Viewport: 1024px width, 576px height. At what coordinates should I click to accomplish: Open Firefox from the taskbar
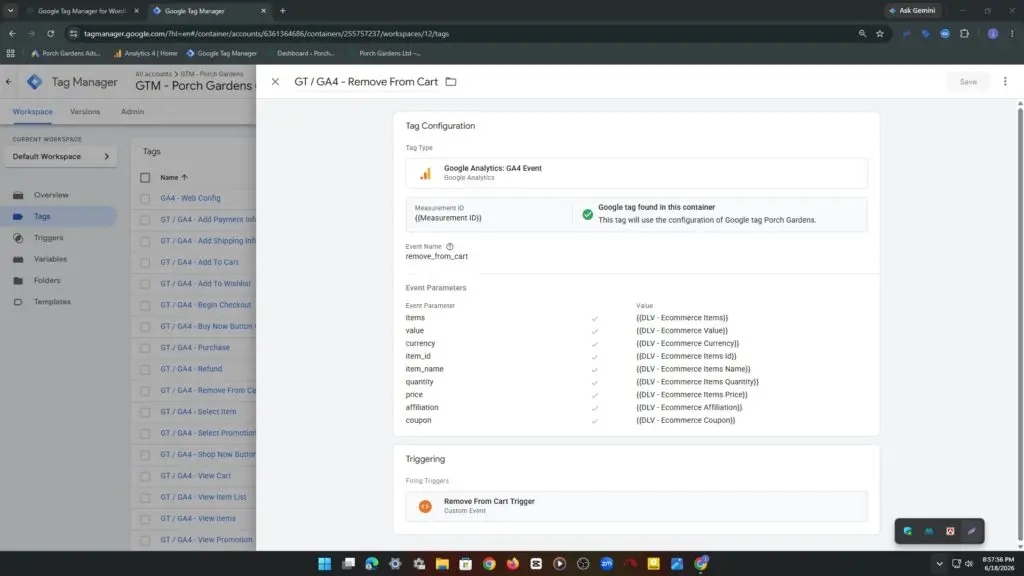tap(513, 564)
